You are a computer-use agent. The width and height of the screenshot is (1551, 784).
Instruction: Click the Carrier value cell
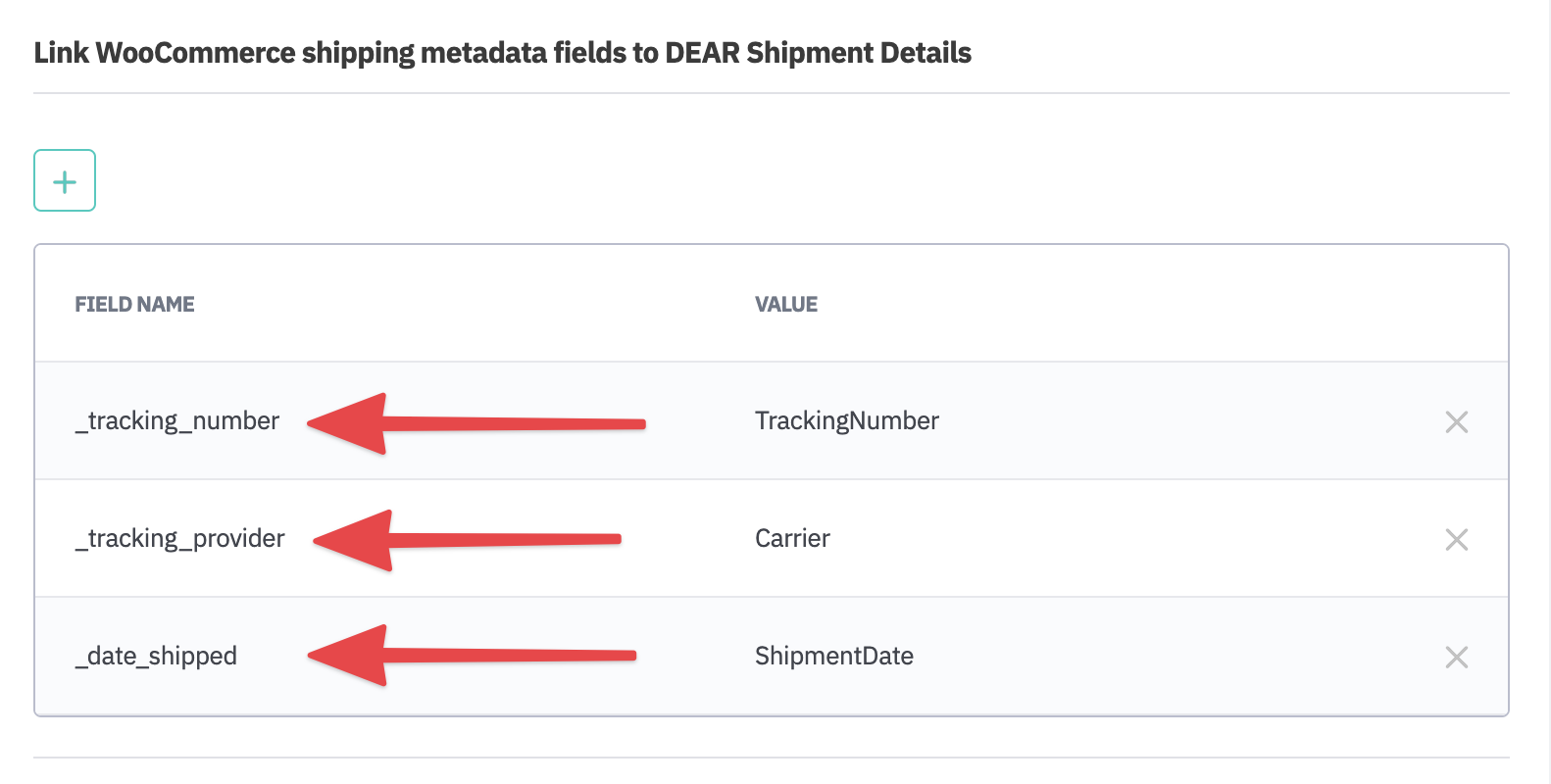coord(792,538)
